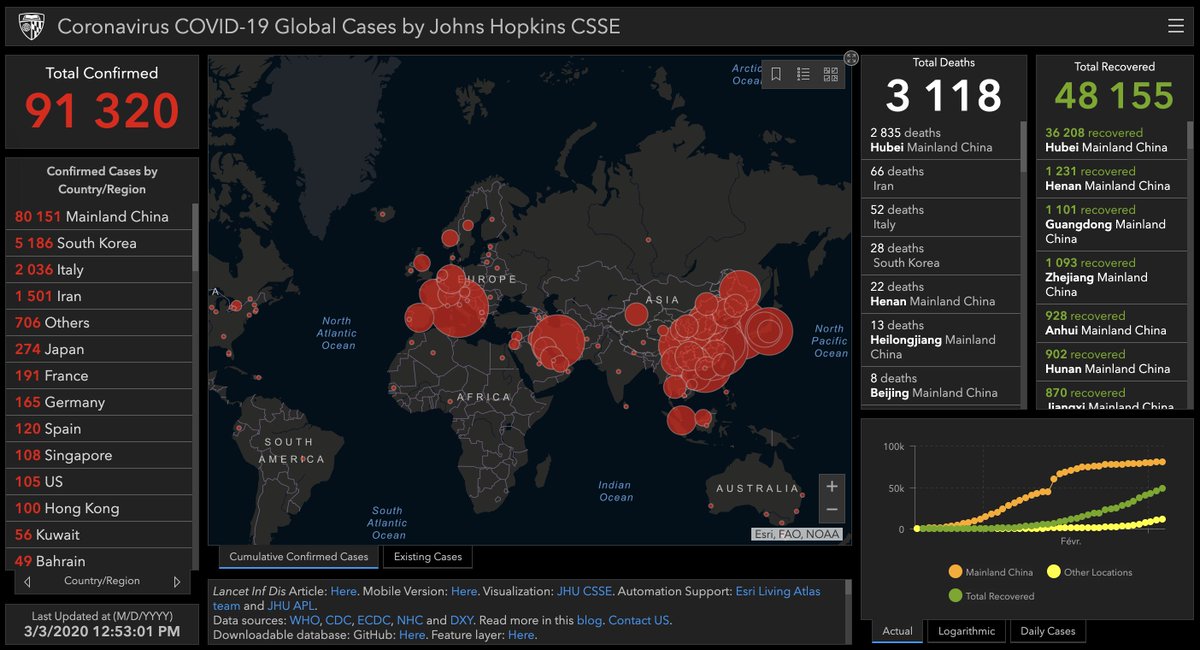
Task: Open the CDC data source link
Action: click(x=338, y=620)
